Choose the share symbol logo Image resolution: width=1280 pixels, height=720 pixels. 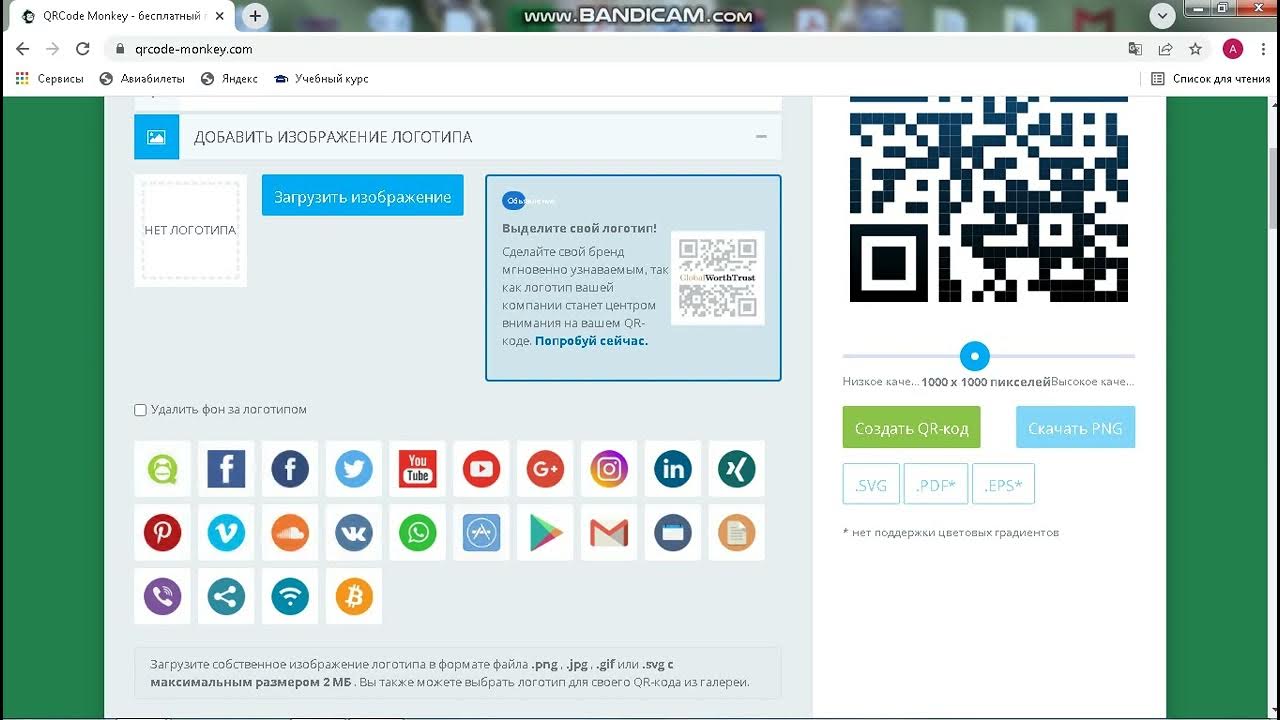[x=226, y=597]
